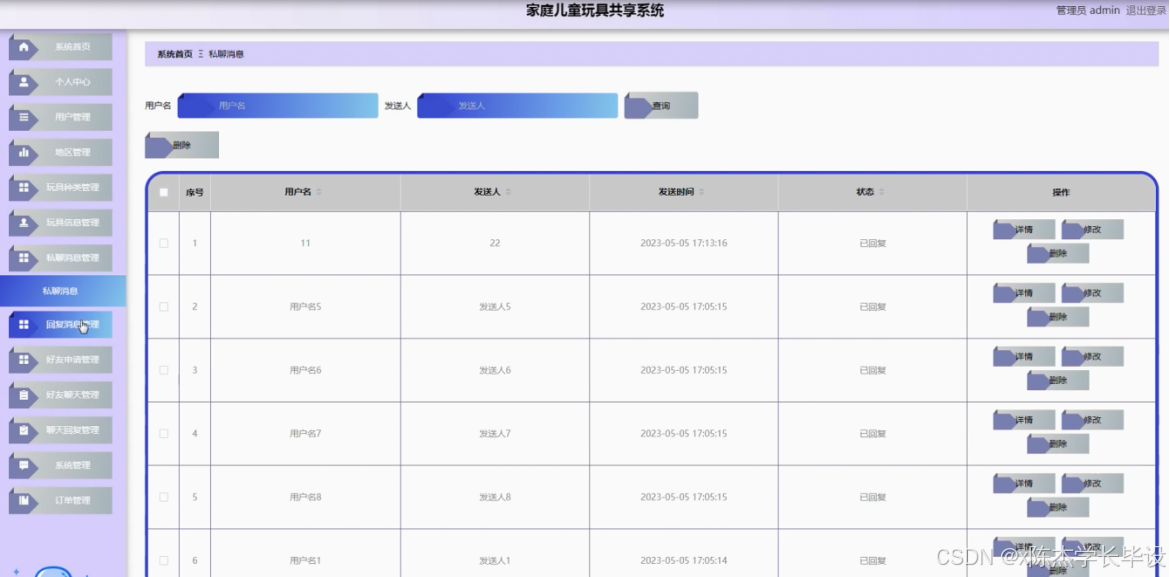Click sender value 22 in row 1

pyautogui.click(x=495, y=243)
